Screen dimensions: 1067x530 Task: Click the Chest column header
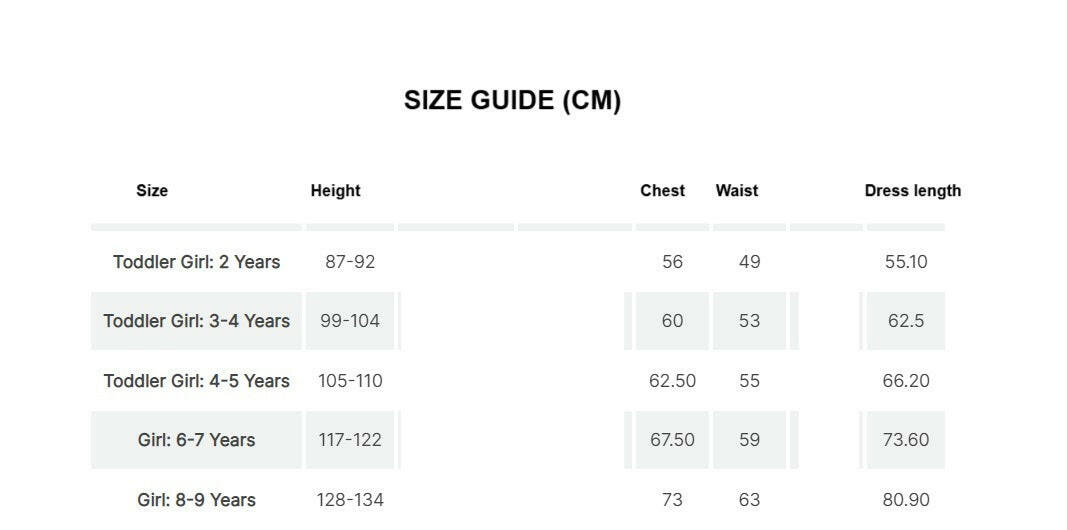[x=663, y=191]
